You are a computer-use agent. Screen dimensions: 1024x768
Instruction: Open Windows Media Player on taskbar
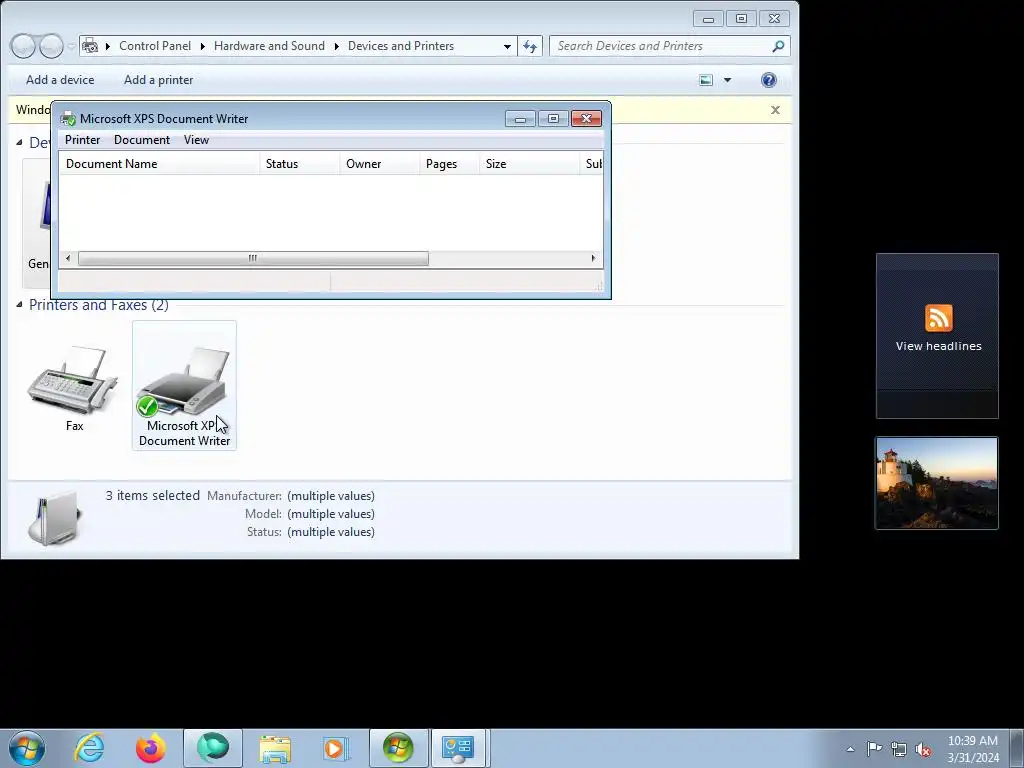click(x=336, y=748)
